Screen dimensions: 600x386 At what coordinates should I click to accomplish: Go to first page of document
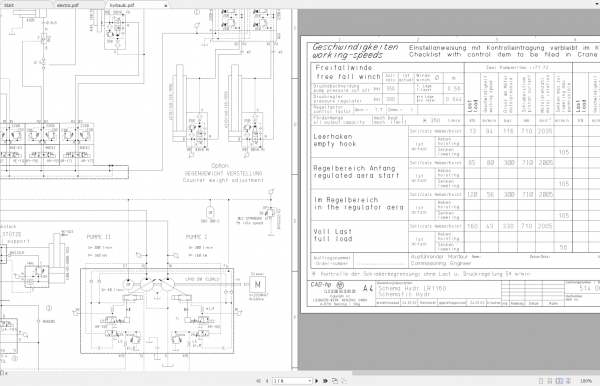point(258,381)
